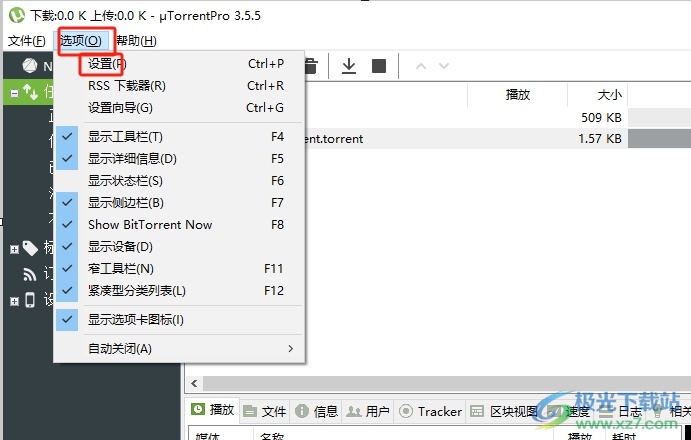Switch to the 用户 detail tab
The height and width of the screenshot is (440, 691).
[x=368, y=411]
